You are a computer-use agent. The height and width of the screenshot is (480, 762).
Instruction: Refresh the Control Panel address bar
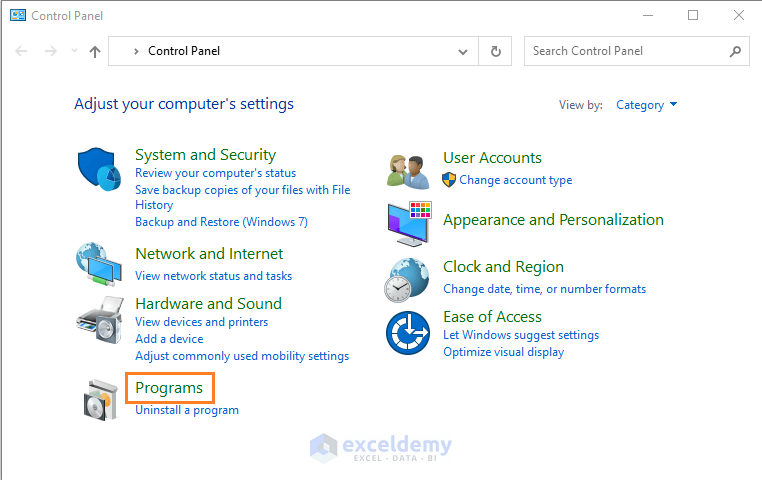(x=495, y=51)
